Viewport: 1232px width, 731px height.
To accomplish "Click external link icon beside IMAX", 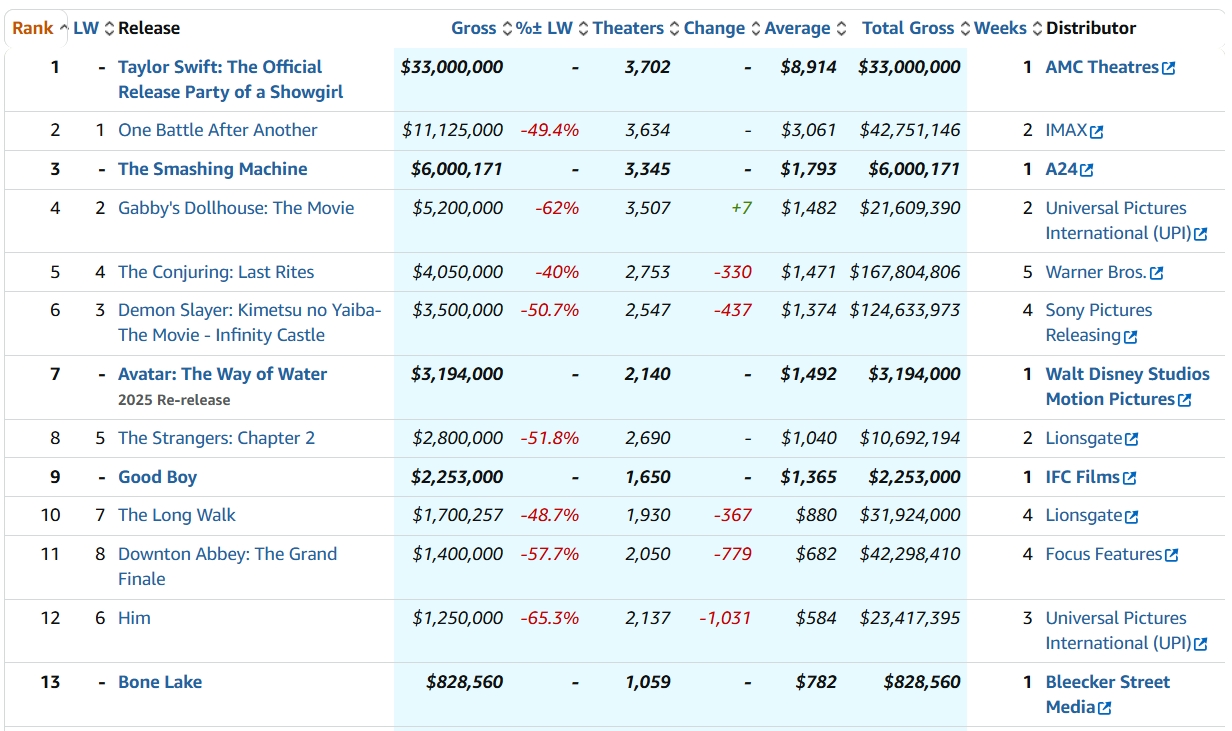I will [x=1097, y=131].
